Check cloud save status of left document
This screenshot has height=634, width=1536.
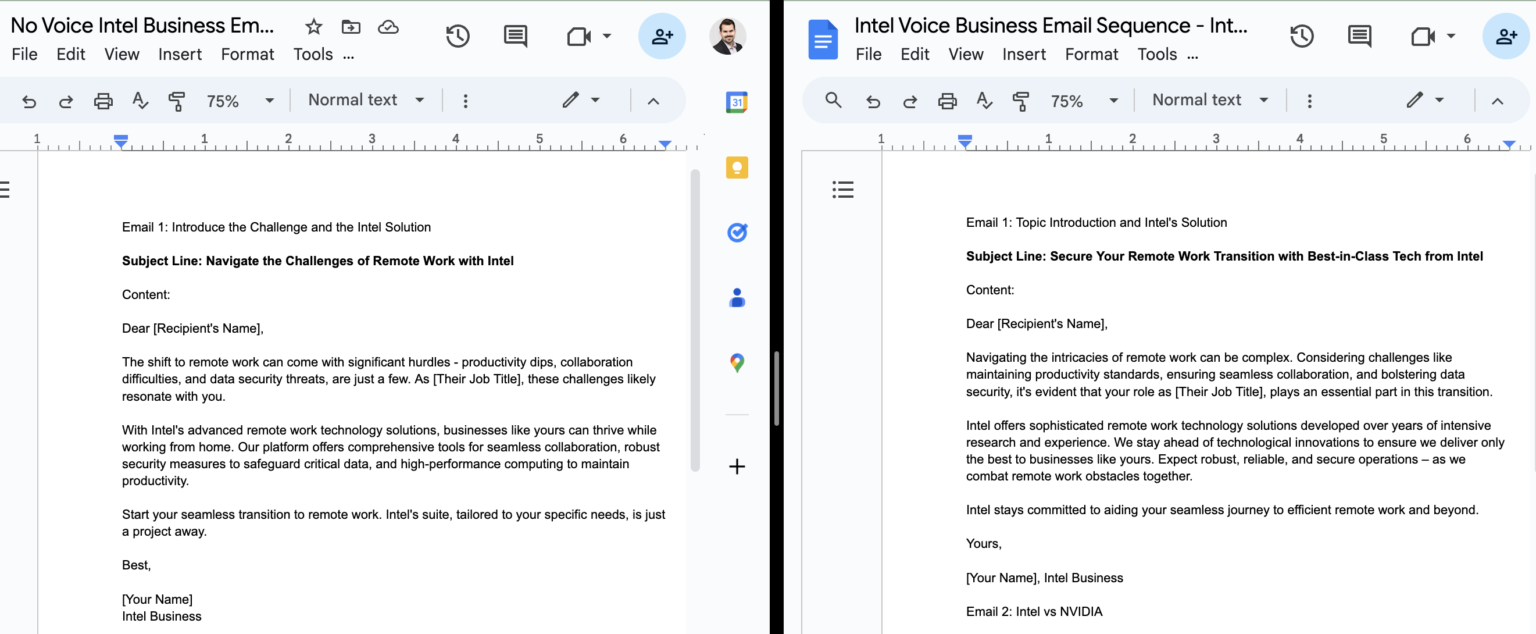pyautogui.click(x=388, y=27)
